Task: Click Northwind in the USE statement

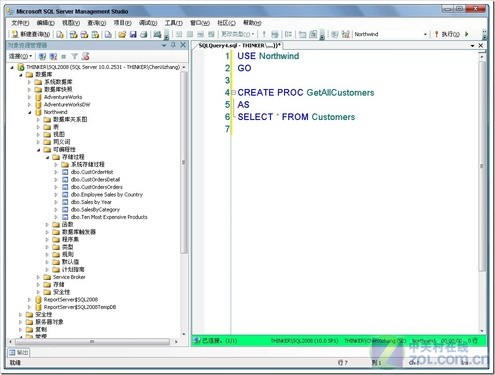Action: pyautogui.click(x=279, y=56)
